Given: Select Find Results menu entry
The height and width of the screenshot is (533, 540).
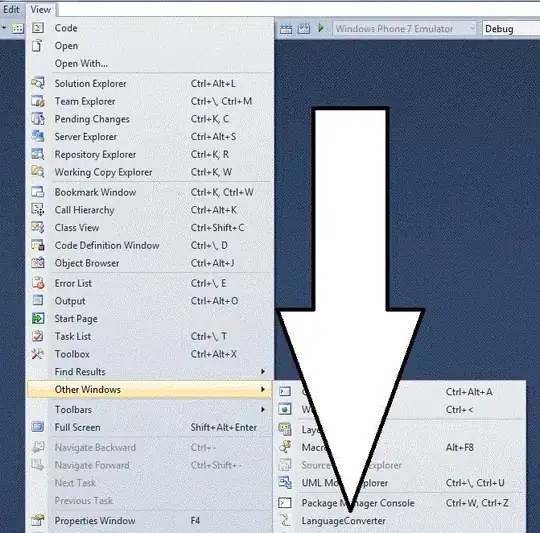Looking at the screenshot, I should click(150, 372).
